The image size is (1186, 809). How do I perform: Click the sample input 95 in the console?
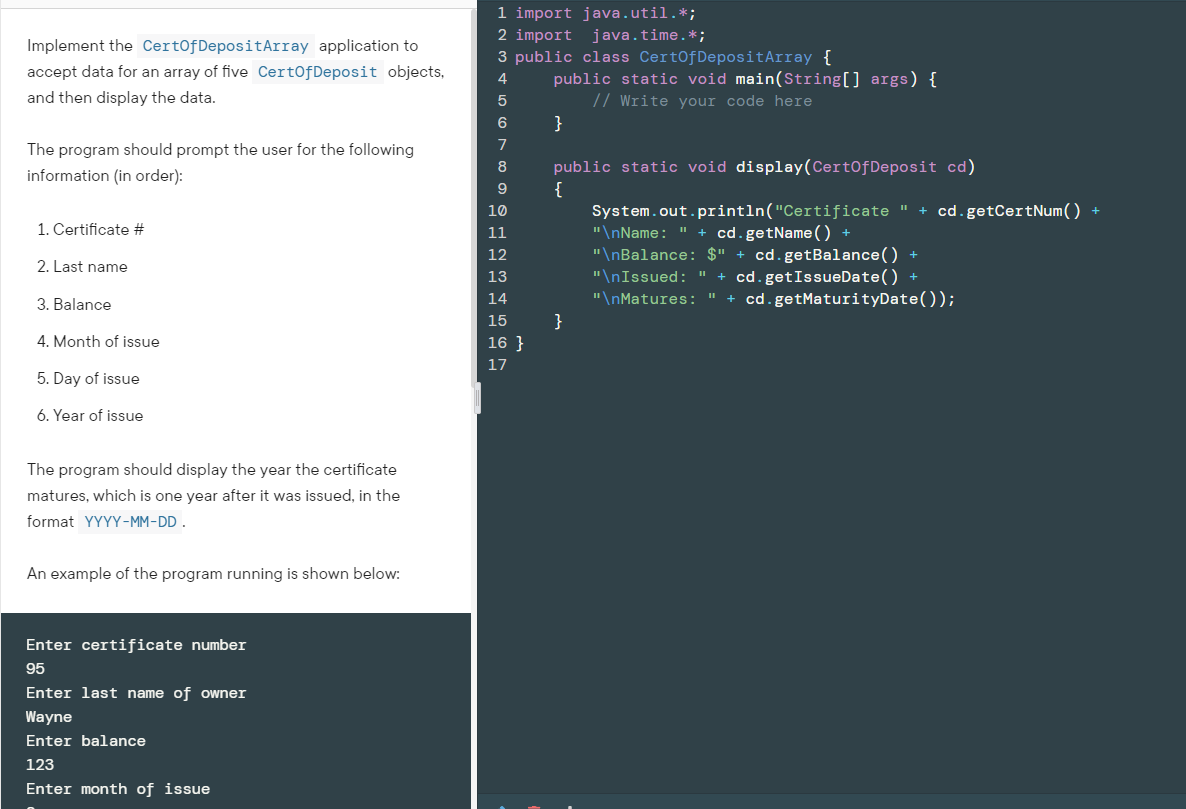[x=35, y=668]
